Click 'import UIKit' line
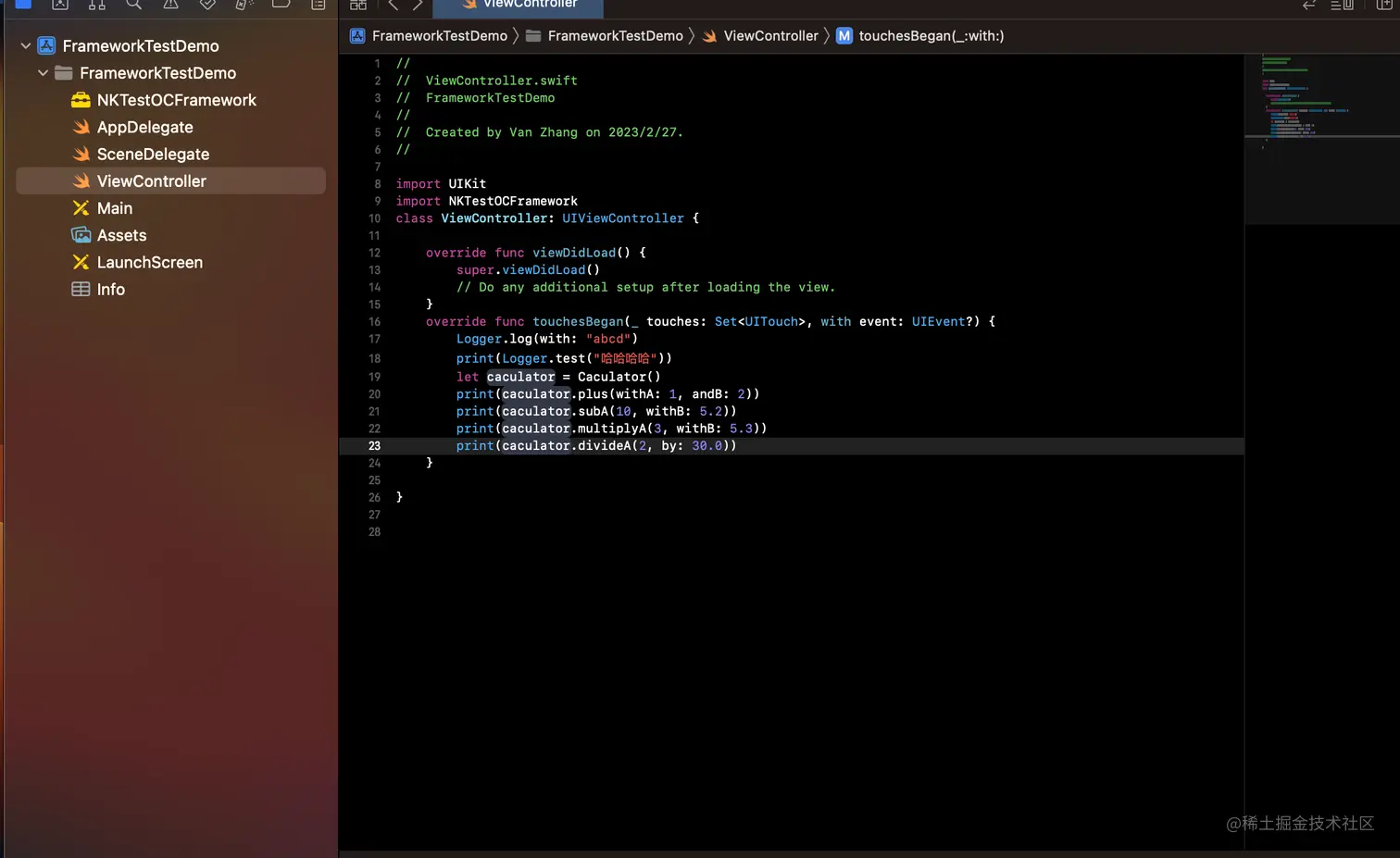1400x858 pixels. 441,183
